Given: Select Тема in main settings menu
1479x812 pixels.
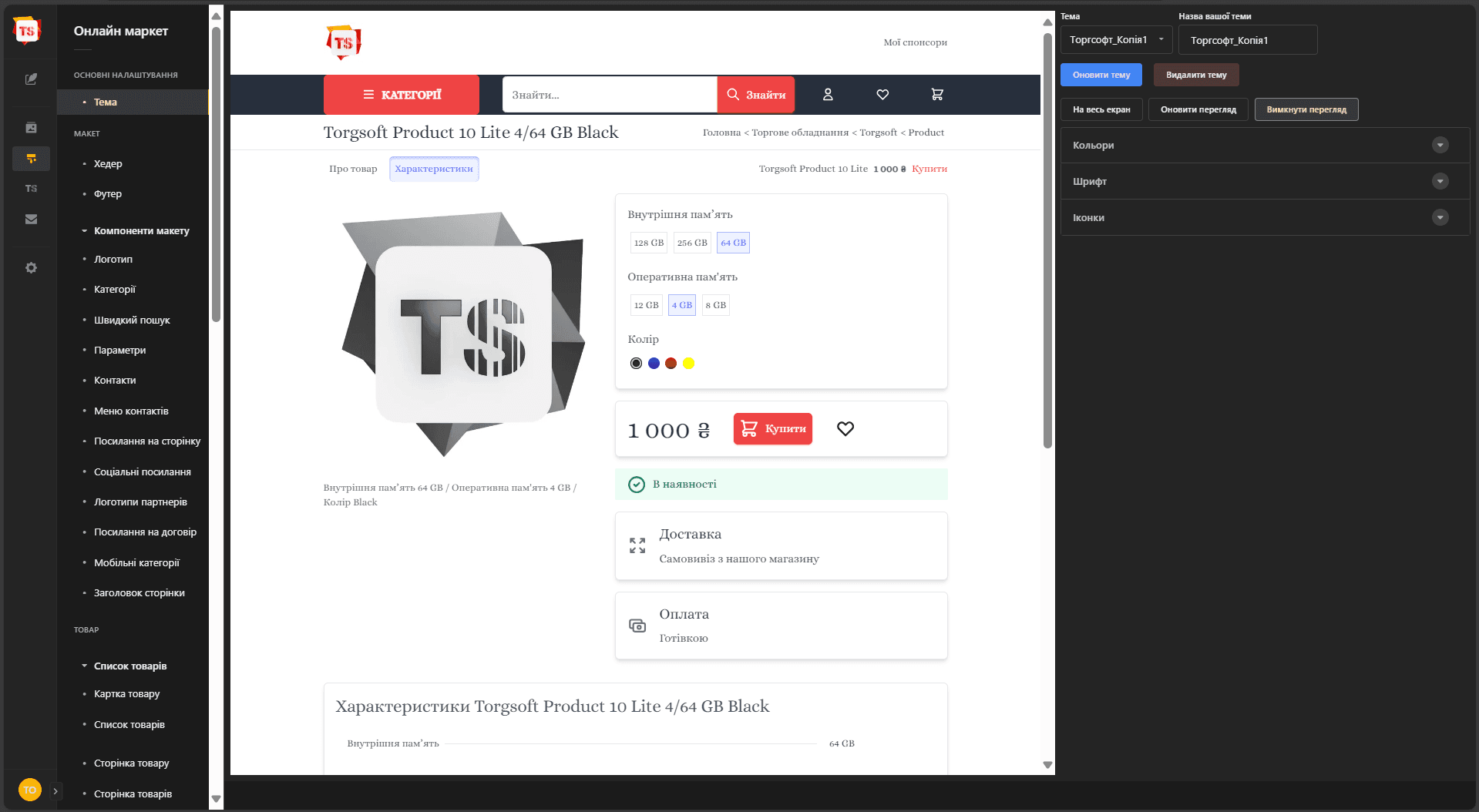Looking at the screenshot, I should coord(133,102).
